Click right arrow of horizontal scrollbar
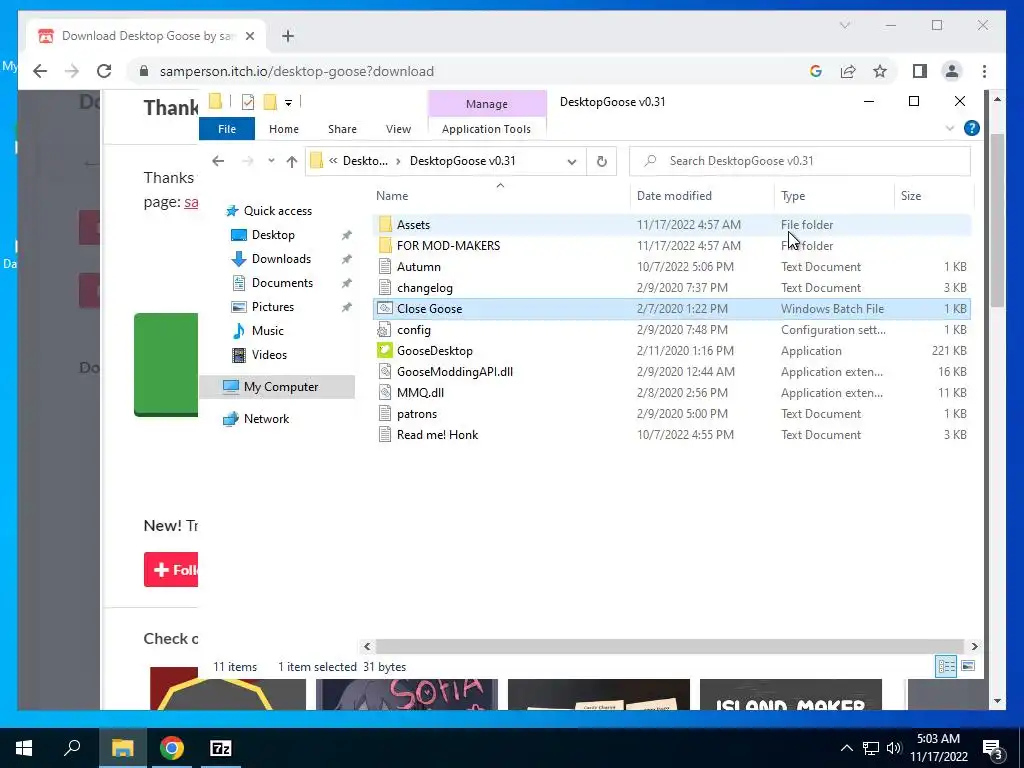1024x768 pixels. [974, 646]
